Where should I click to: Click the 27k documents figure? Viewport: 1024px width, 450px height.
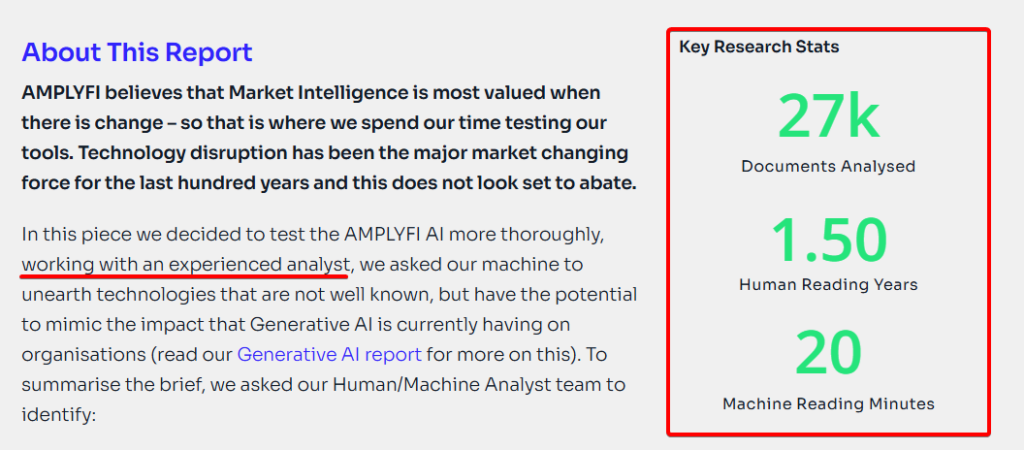(x=828, y=116)
